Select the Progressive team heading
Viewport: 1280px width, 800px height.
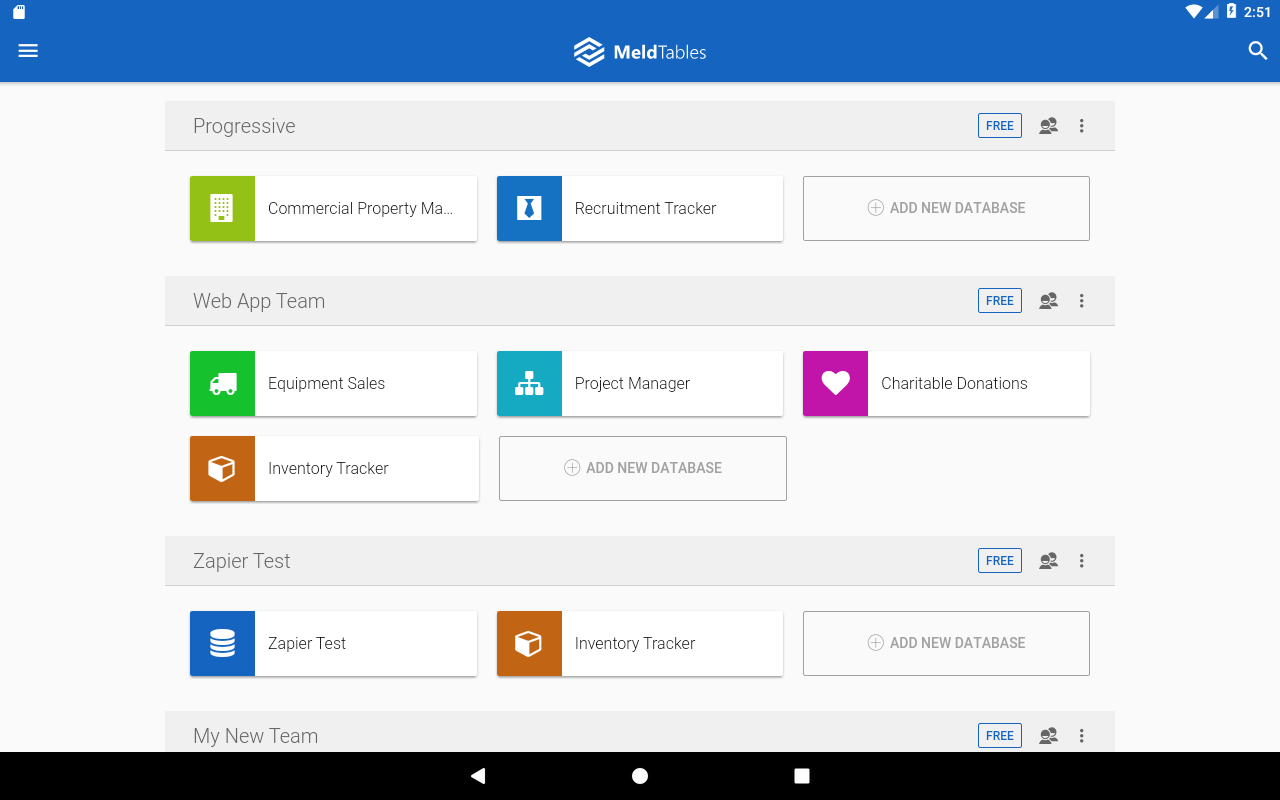pyautogui.click(x=244, y=126)
